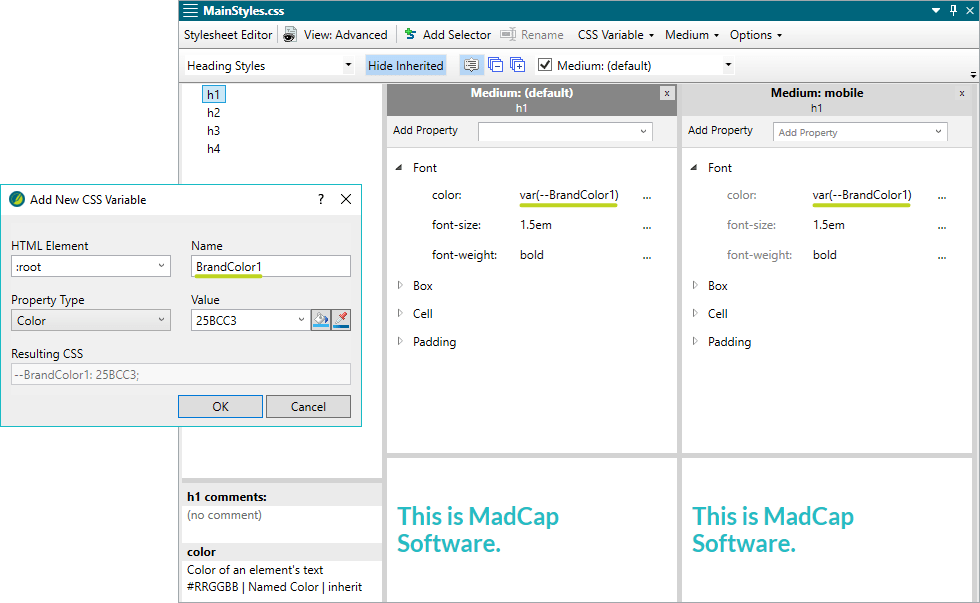Click the eyedropper icon beside Value

[x=341, y=320]
